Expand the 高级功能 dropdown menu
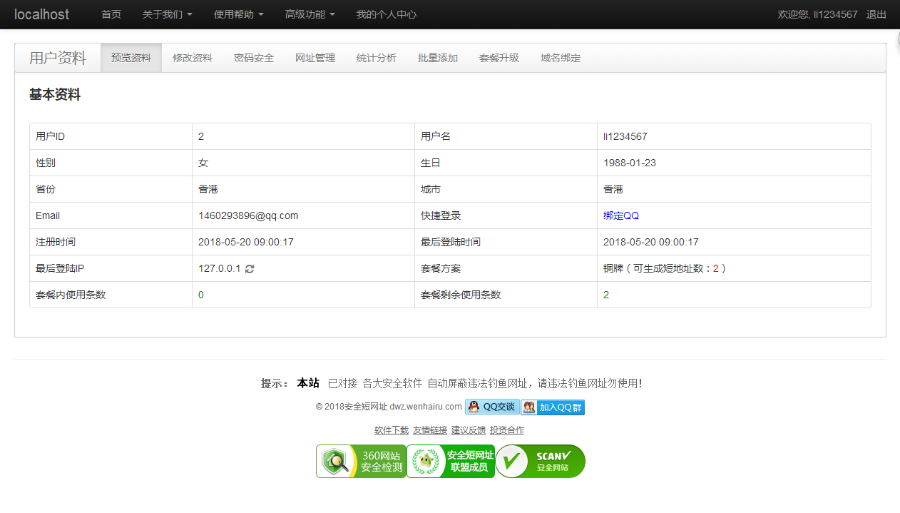 (309, 15)
